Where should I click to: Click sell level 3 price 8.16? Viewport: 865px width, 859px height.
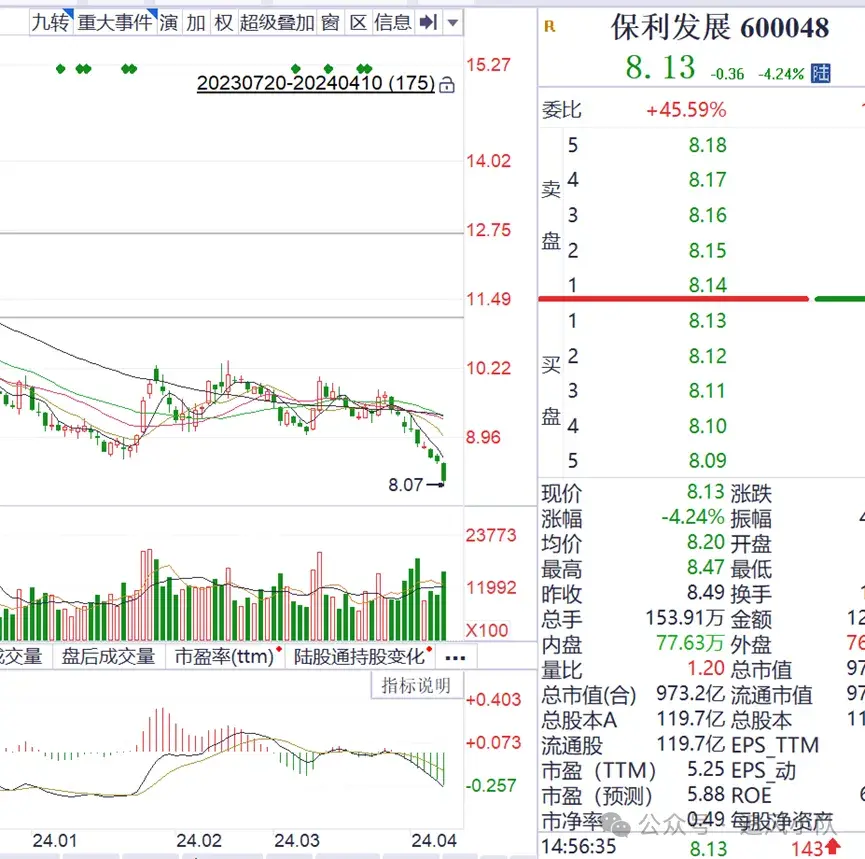click(x=707, y=215)
